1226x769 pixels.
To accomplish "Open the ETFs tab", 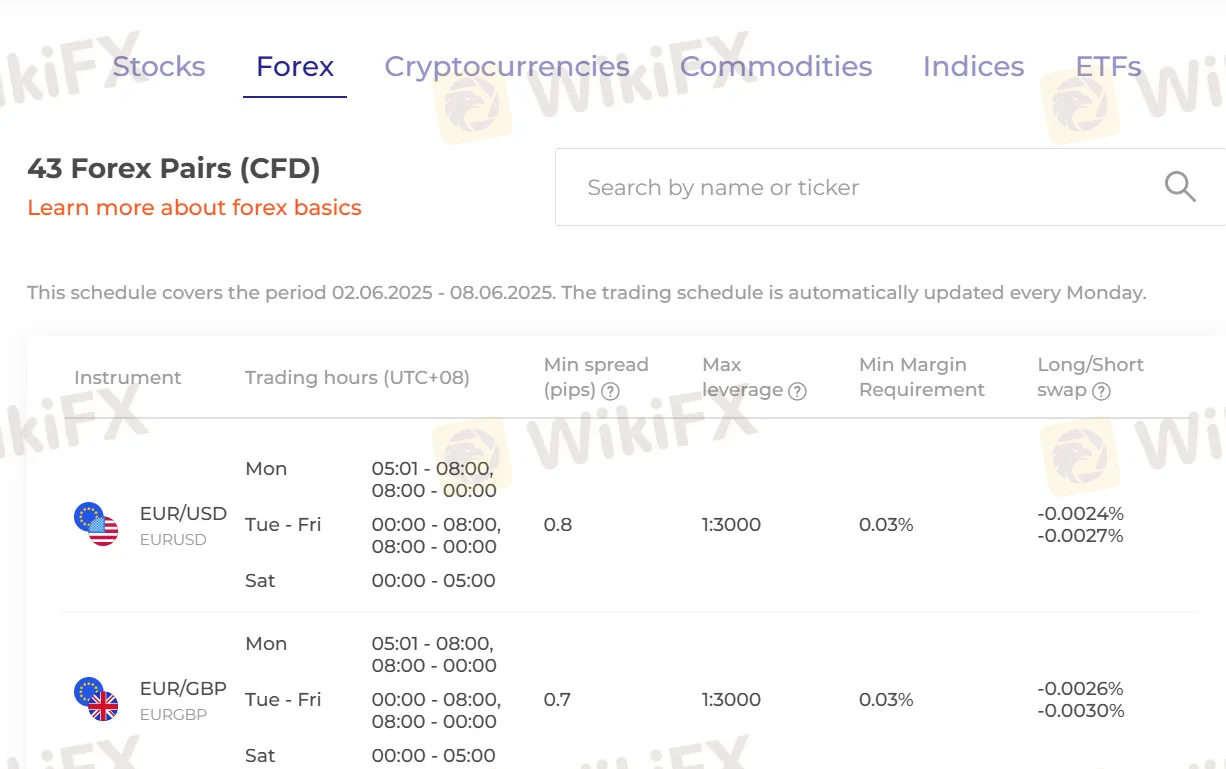I will (x=1108, y=67).
